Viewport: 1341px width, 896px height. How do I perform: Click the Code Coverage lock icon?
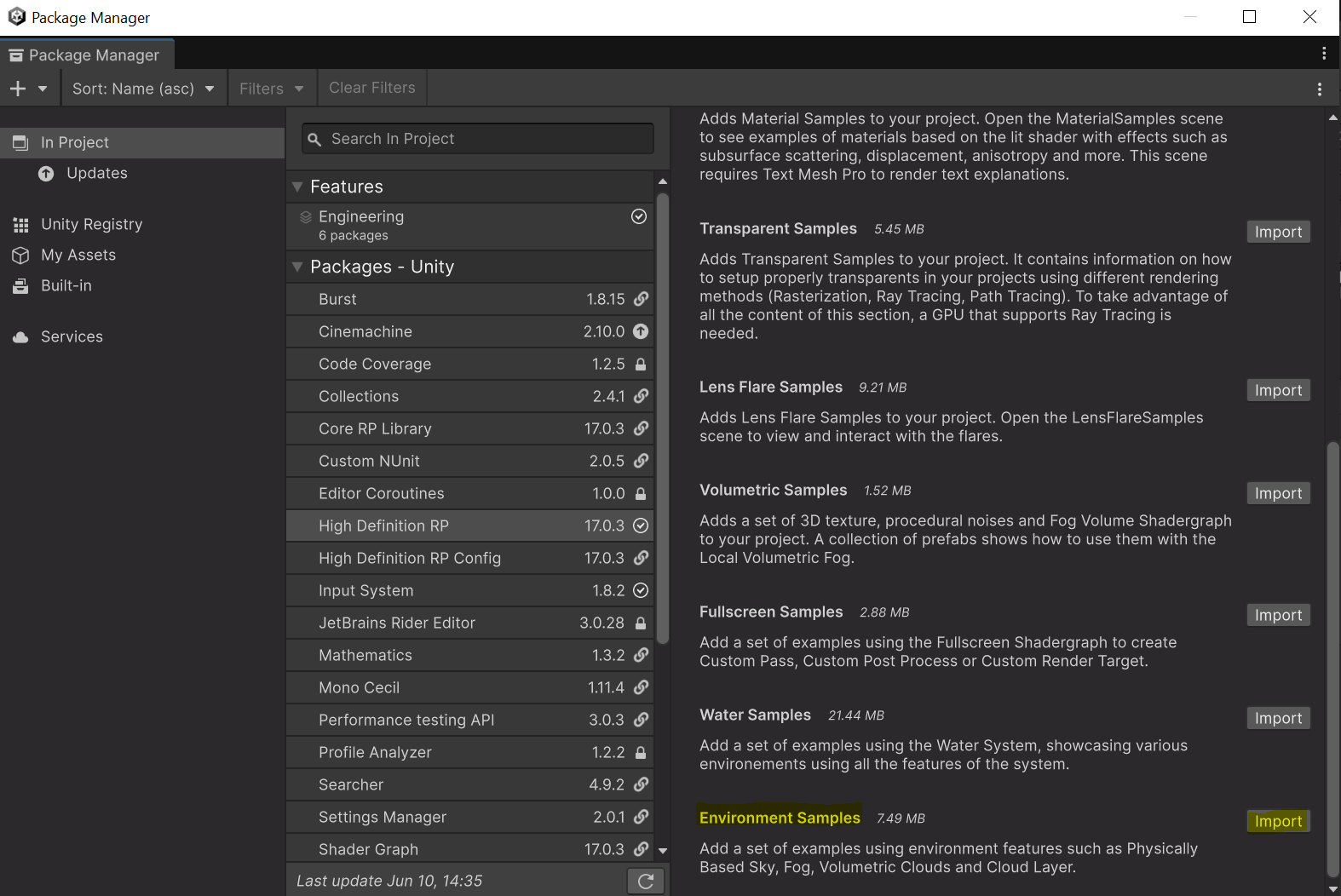click(x=641, y=364)
